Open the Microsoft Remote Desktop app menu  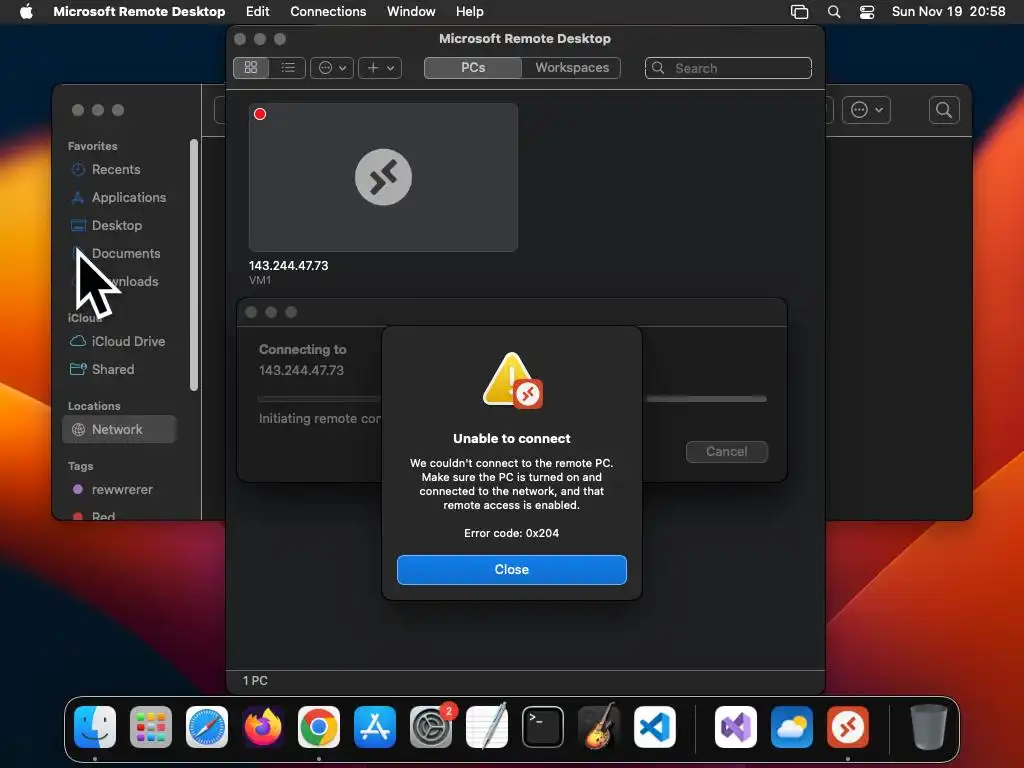pos(139,12)
